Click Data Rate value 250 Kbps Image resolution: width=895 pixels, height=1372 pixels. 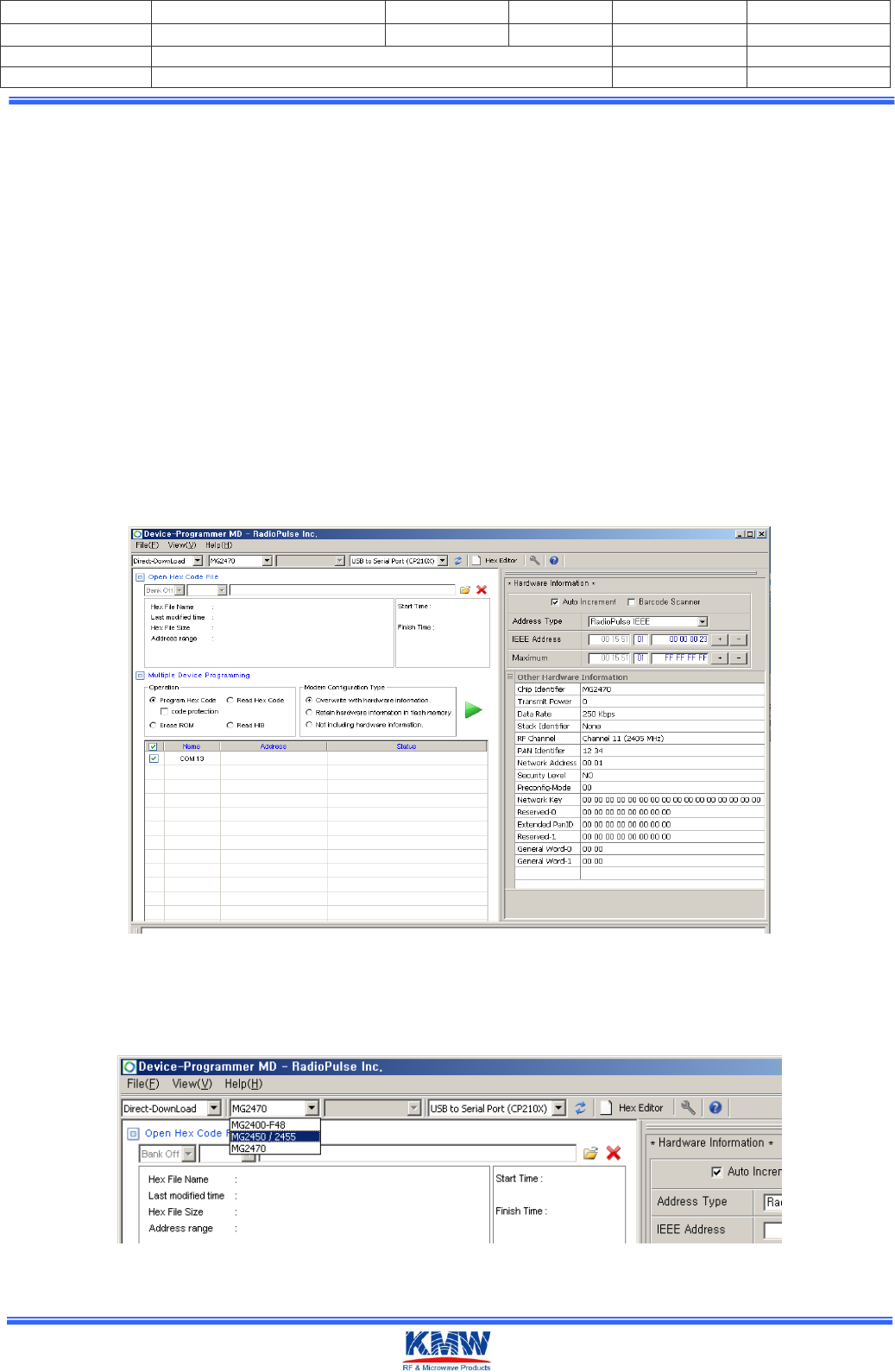672,714
